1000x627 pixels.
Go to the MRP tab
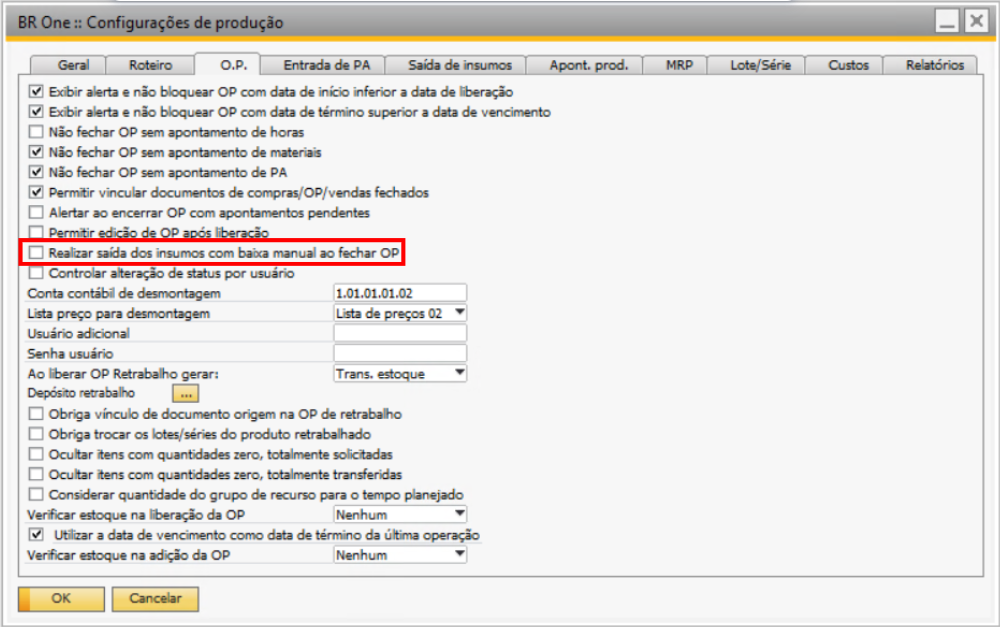(677, 65)
